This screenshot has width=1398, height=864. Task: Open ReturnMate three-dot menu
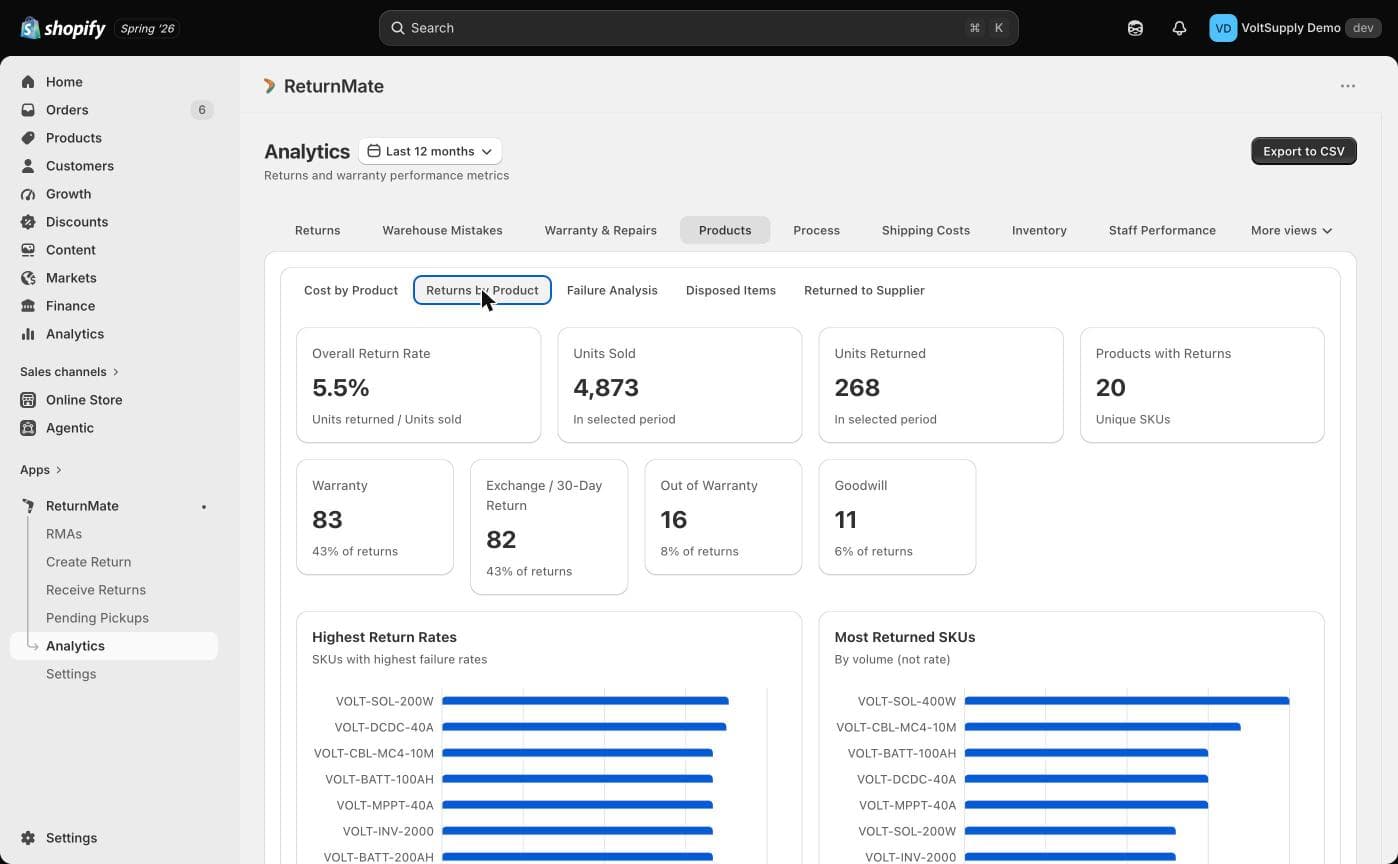(x=1348, y=86)
